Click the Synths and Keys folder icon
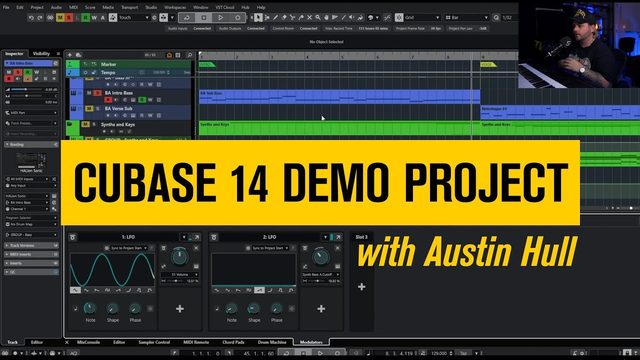The height and width of the screenshot is (360, 640). point(70,124)
